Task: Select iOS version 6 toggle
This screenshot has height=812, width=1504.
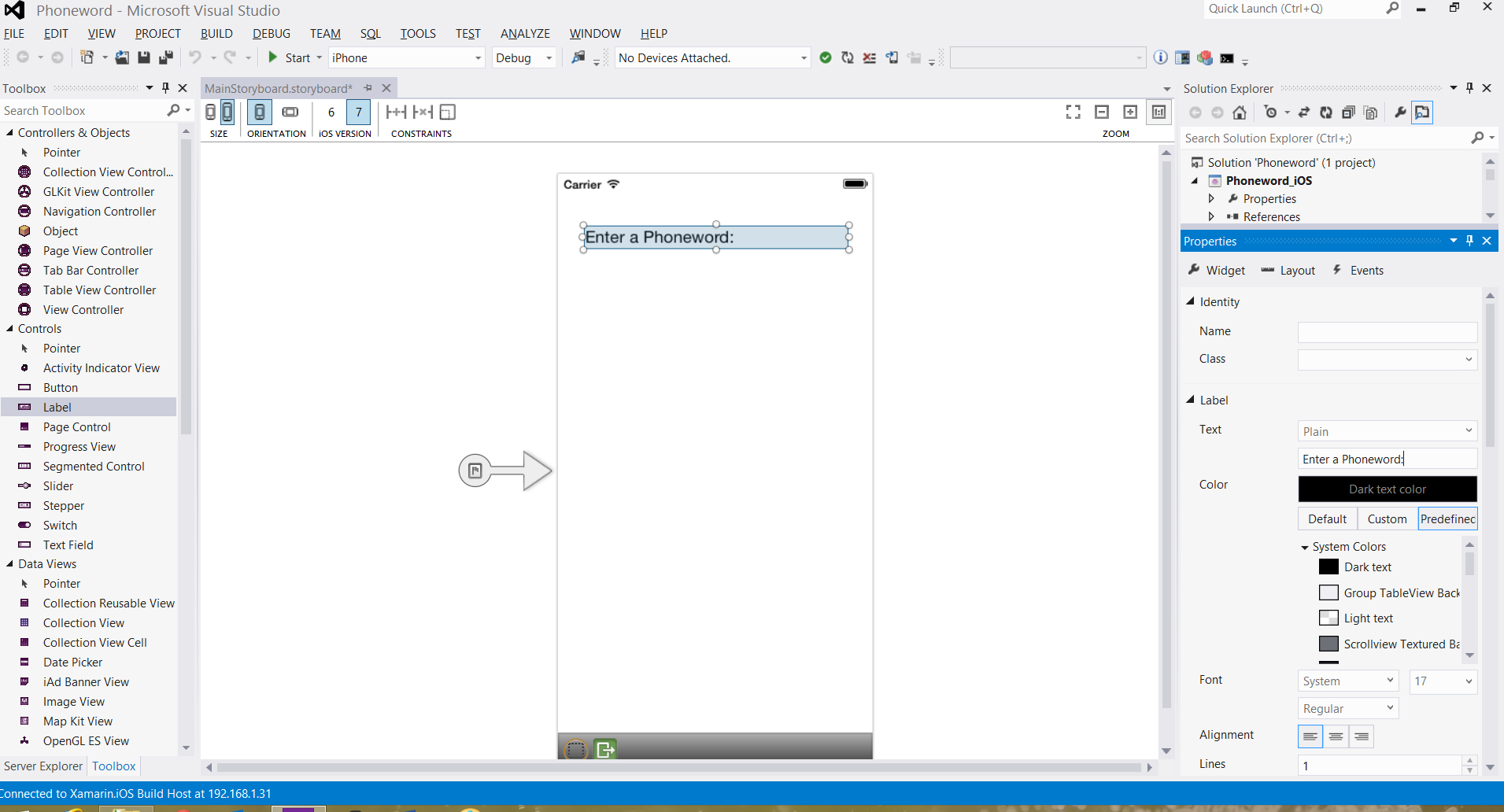Action: pyautogui.click(x=331, y=113)
